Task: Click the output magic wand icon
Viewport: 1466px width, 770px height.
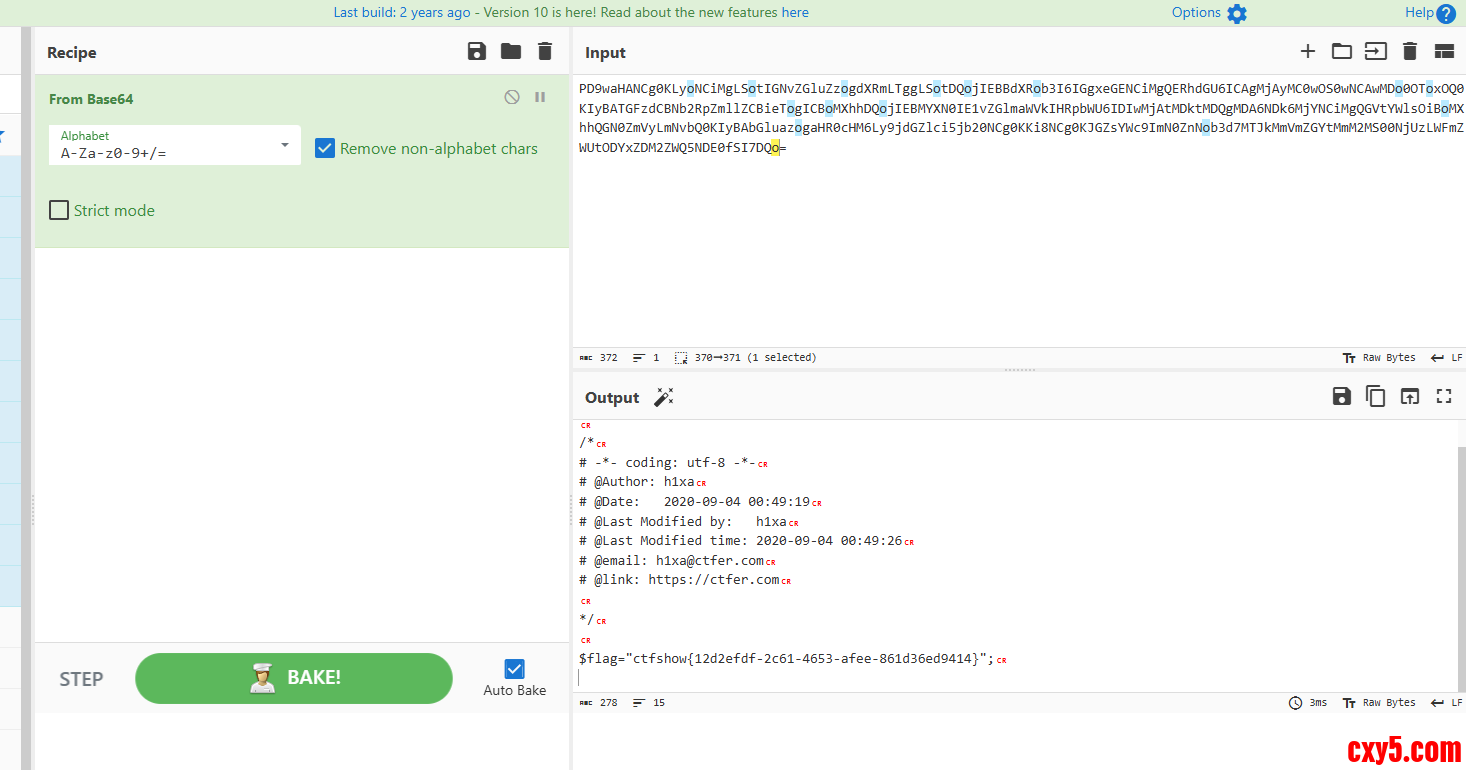Action: (663, 397)
